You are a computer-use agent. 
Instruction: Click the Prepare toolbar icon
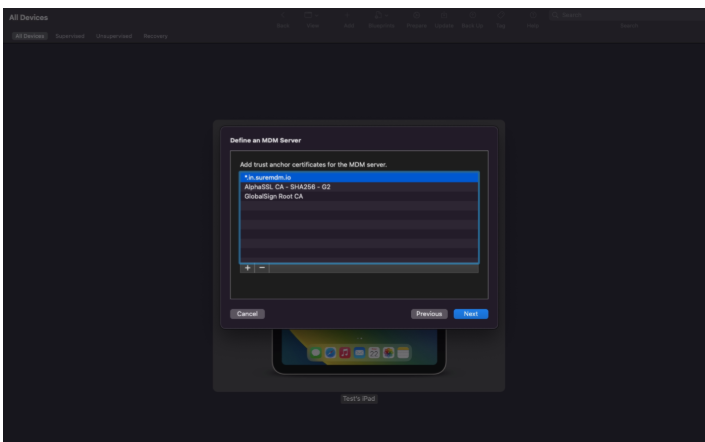coord(416,16)
